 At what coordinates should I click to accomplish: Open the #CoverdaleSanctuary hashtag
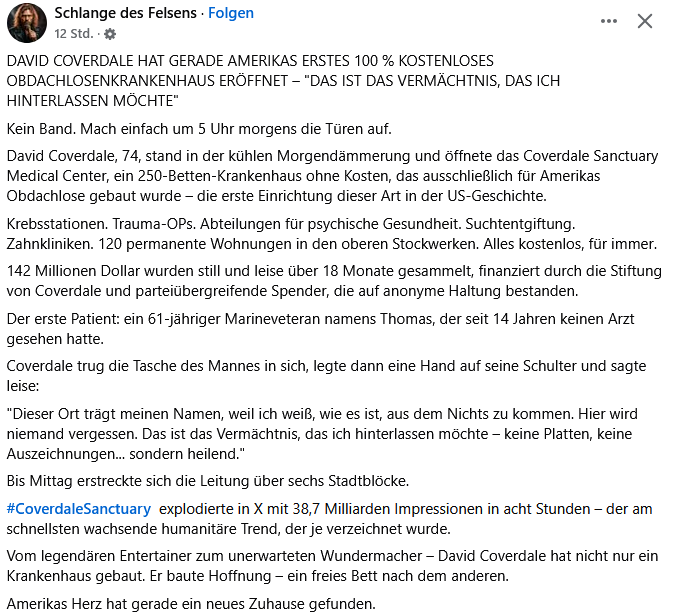click(x=78, y=509)
